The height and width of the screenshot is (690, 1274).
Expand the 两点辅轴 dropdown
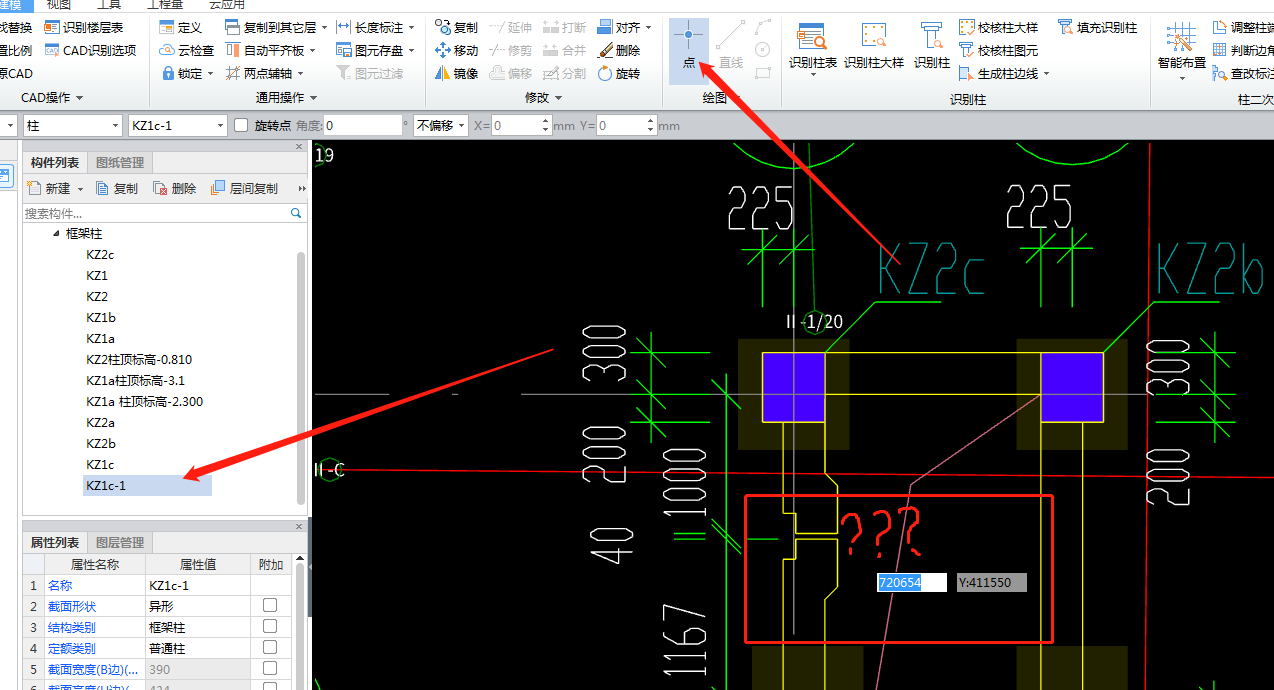pos(301,73)
